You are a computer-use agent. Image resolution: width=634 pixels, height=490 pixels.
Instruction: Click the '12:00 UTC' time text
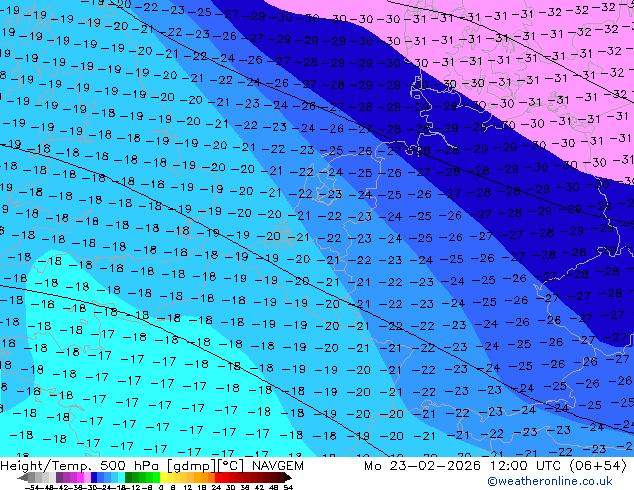coord(526,466)
